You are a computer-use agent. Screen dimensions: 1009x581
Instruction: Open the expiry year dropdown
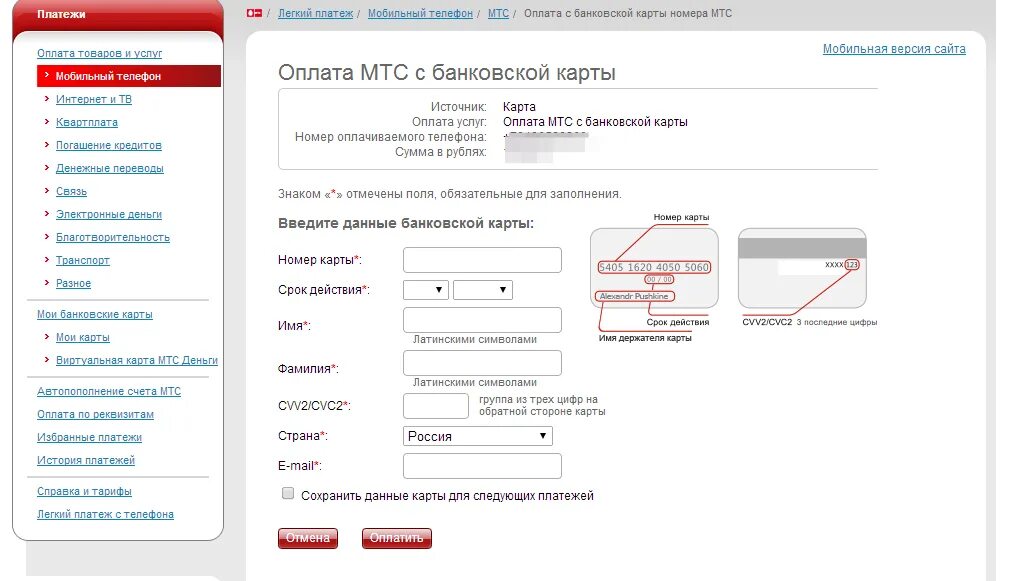click(483, 290)
